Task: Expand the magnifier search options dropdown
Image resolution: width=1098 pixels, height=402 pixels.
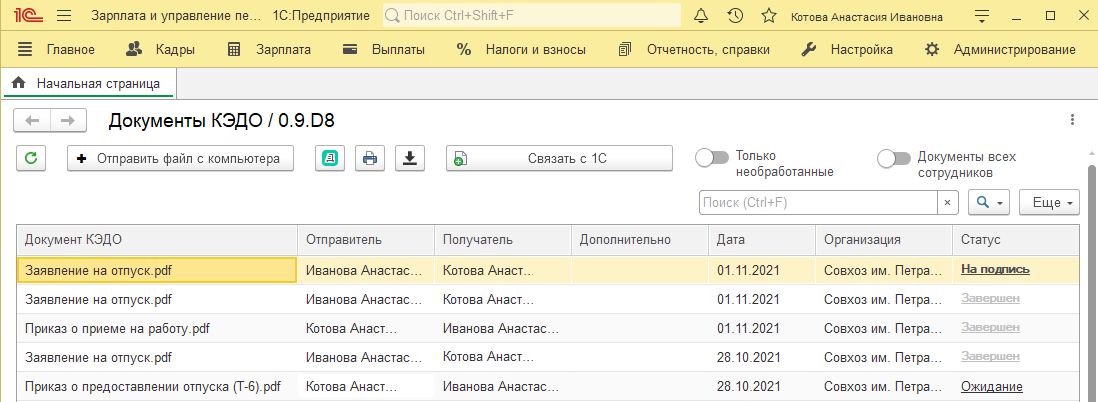Action: pos(989,202)
